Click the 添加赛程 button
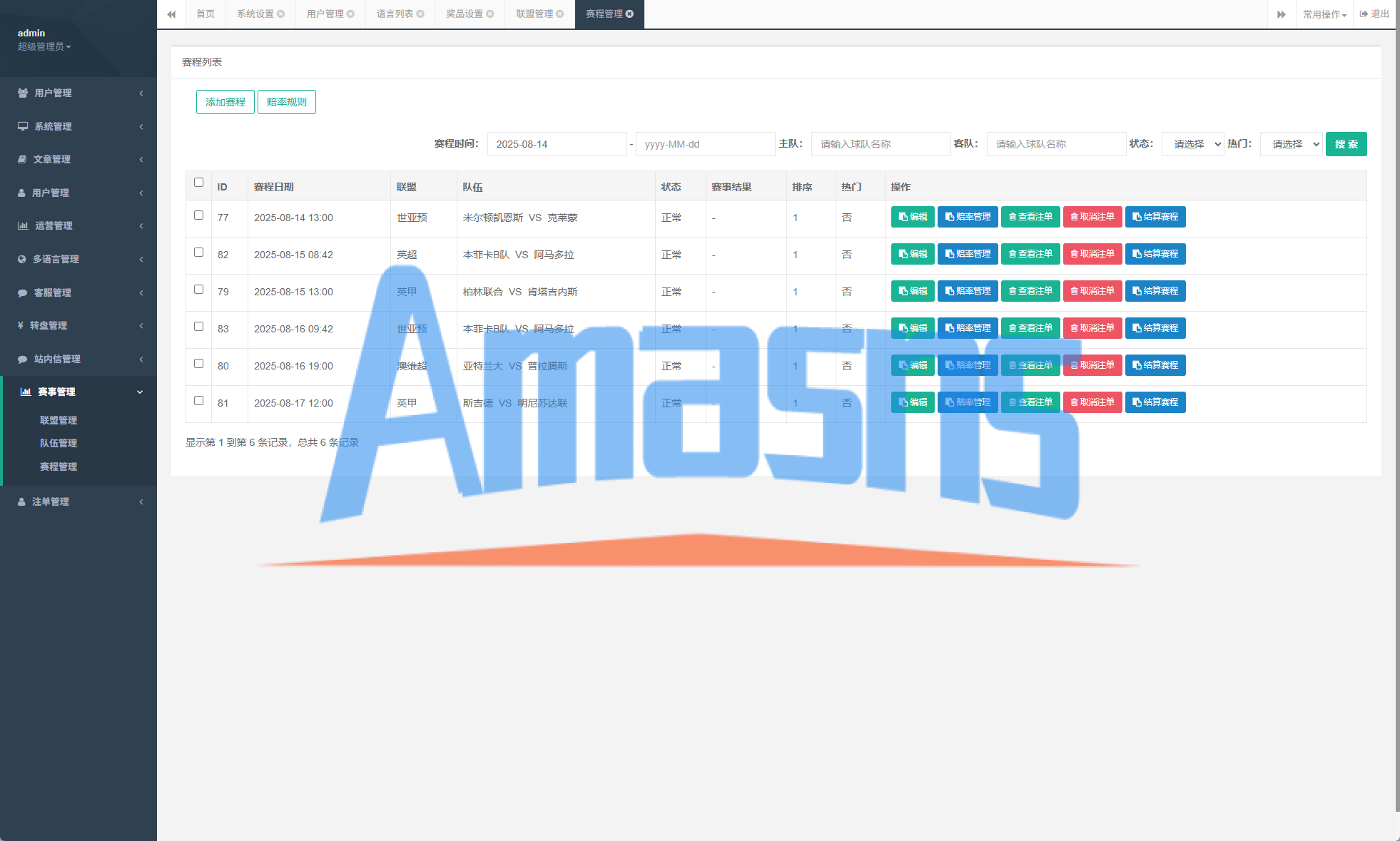Viewport: 1400px width, 841px height. [225, 102]
